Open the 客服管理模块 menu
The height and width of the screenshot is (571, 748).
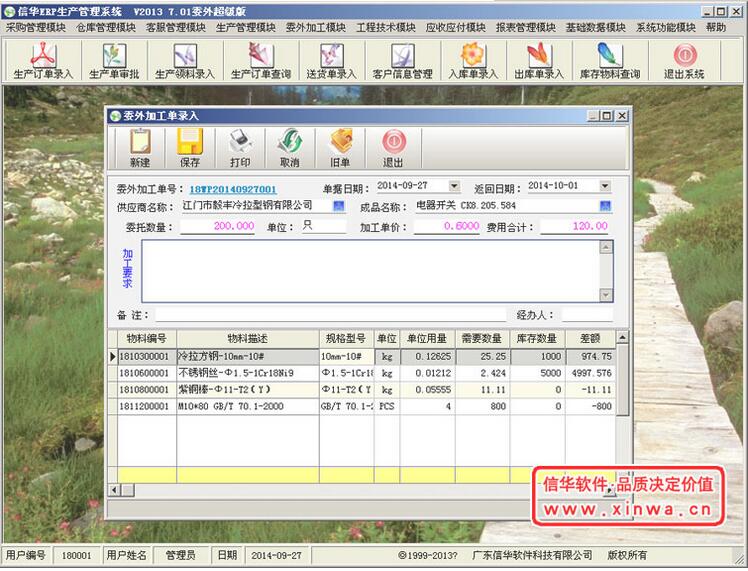pyautogui.click(x=176, y=28)
